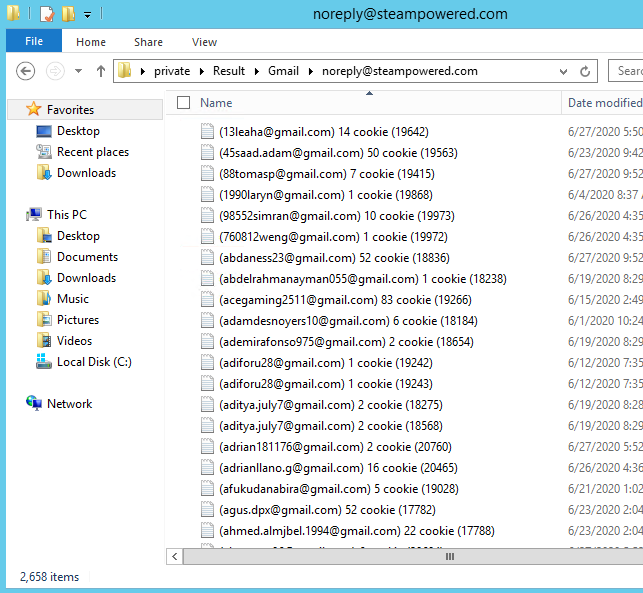
Task: Expand chevron after Result in address bar
Action: tap(257, 71)
